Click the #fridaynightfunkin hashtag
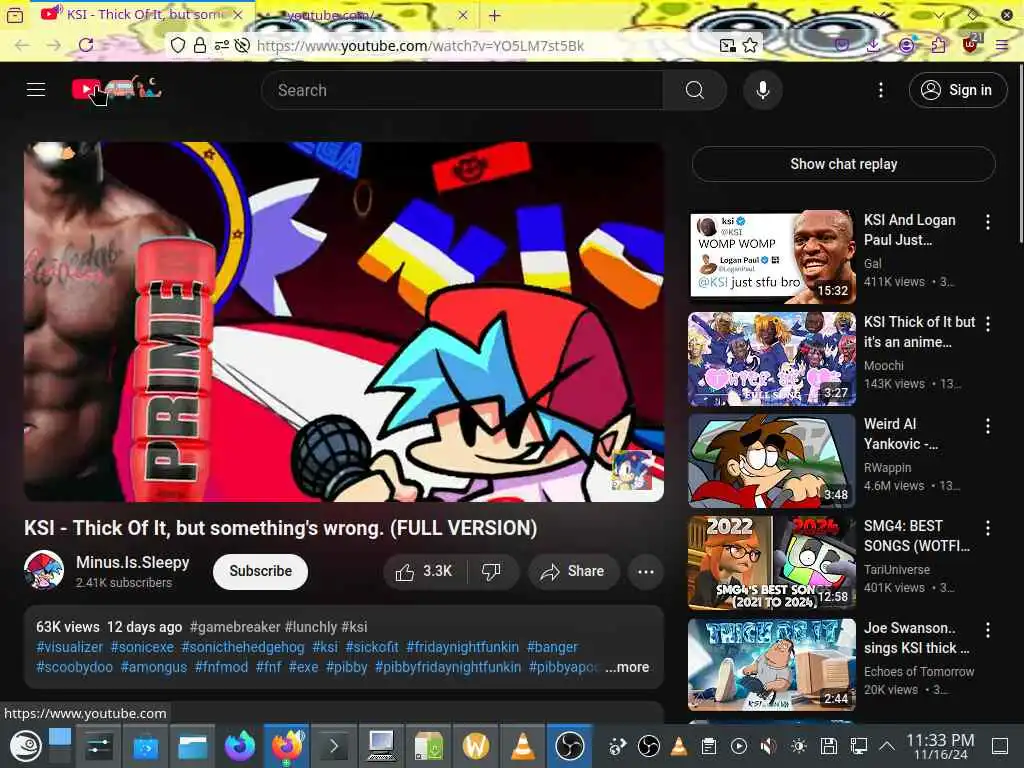Screen dimensions: 1024x768 click(462, 647)
